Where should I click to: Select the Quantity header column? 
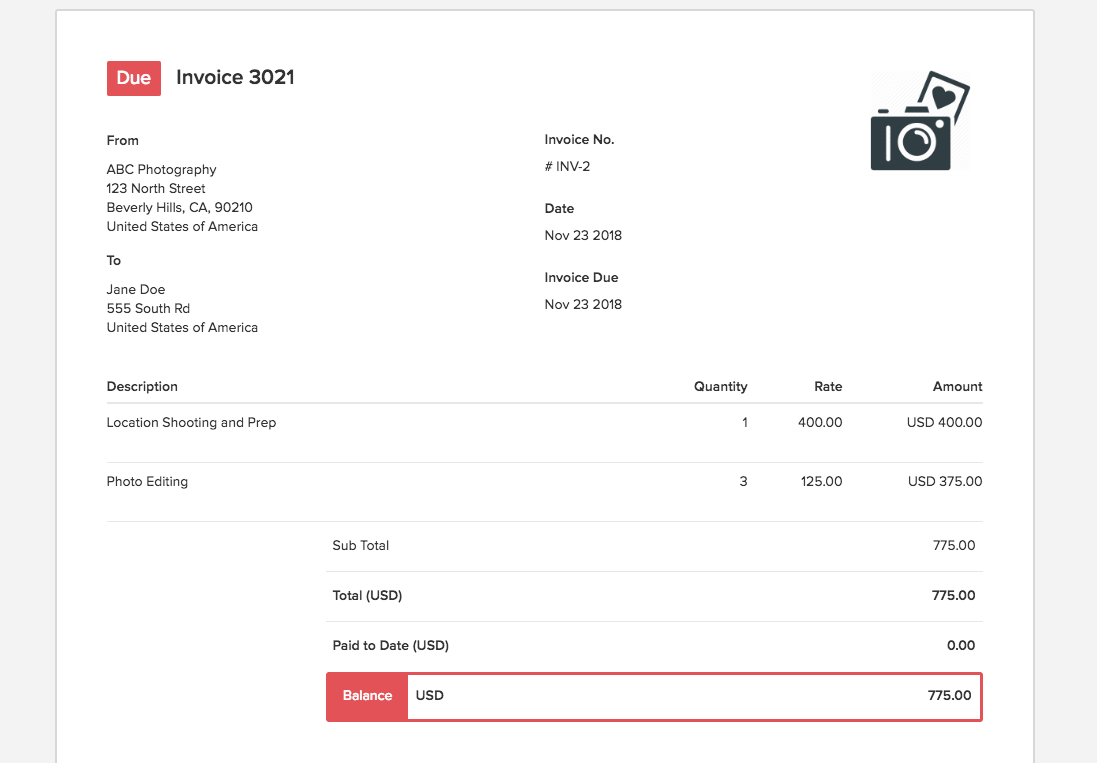720,386
